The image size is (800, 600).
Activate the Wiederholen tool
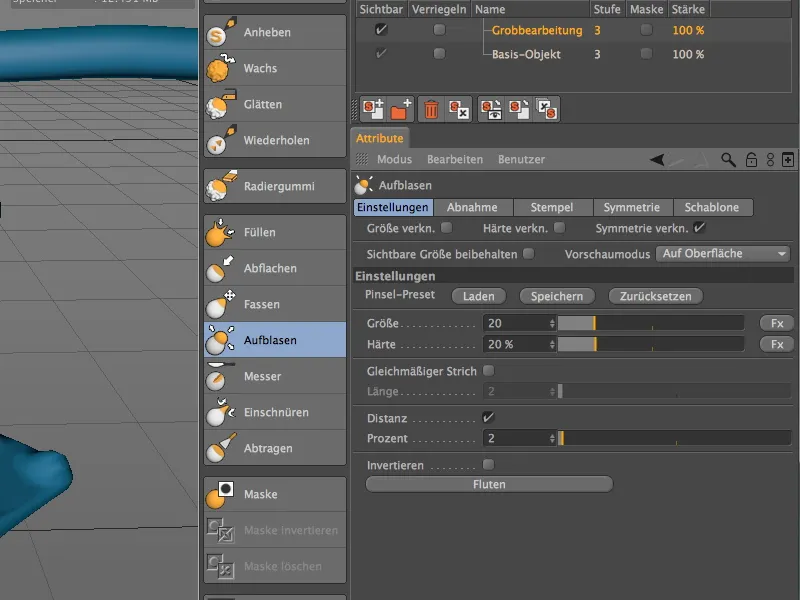click(274, 140)
